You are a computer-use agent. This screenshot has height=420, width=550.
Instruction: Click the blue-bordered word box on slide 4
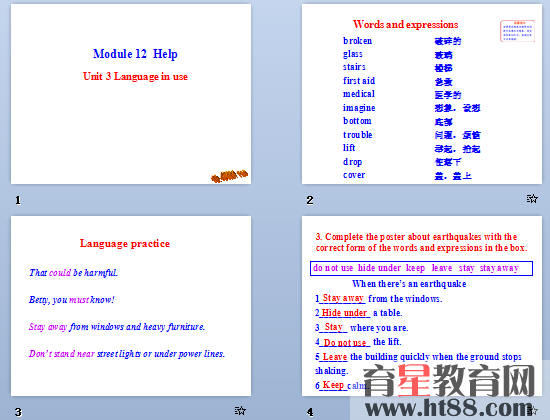click(421, 268)
